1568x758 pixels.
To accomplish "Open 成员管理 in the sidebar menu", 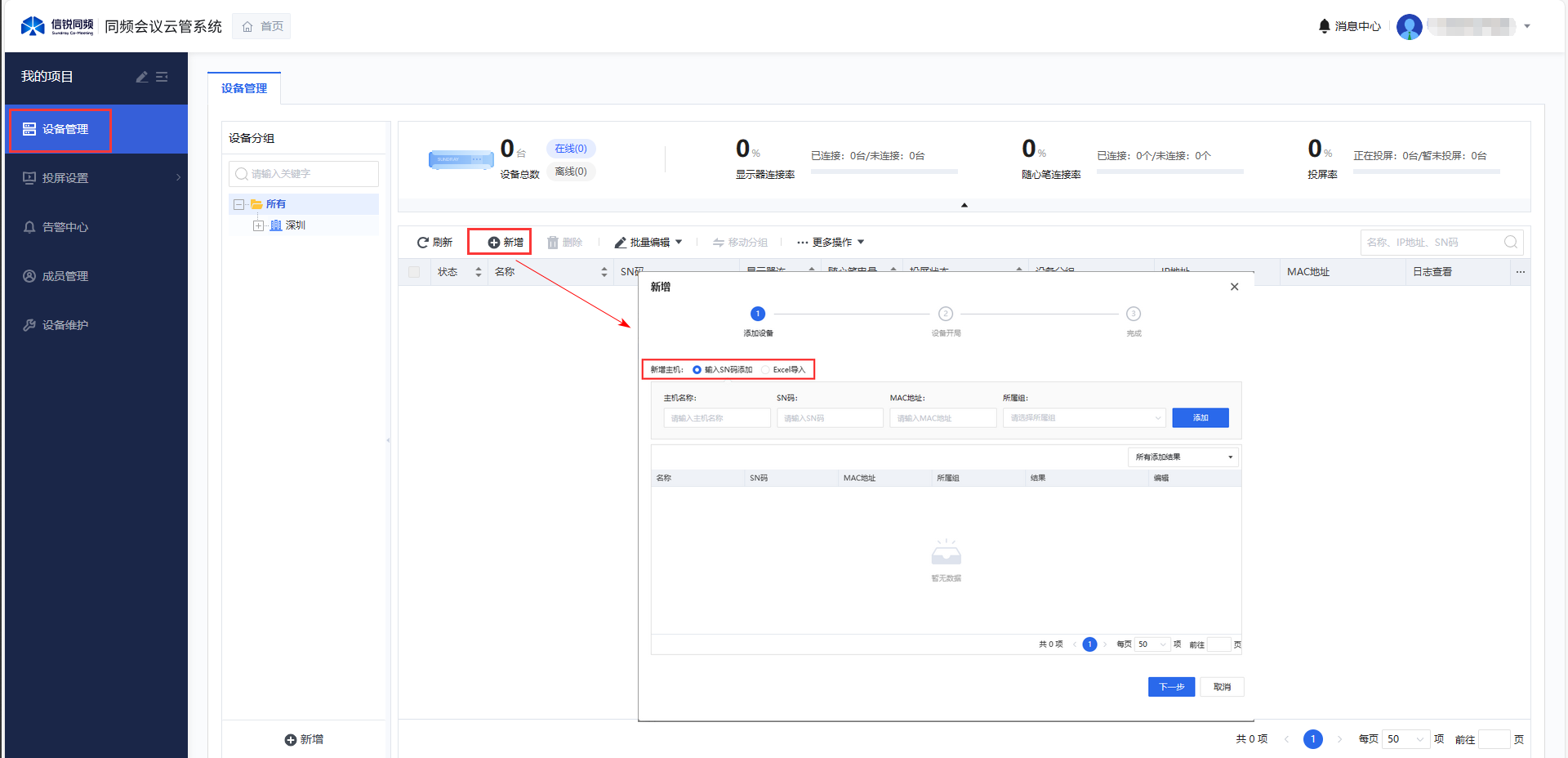I will coord(96,276).
